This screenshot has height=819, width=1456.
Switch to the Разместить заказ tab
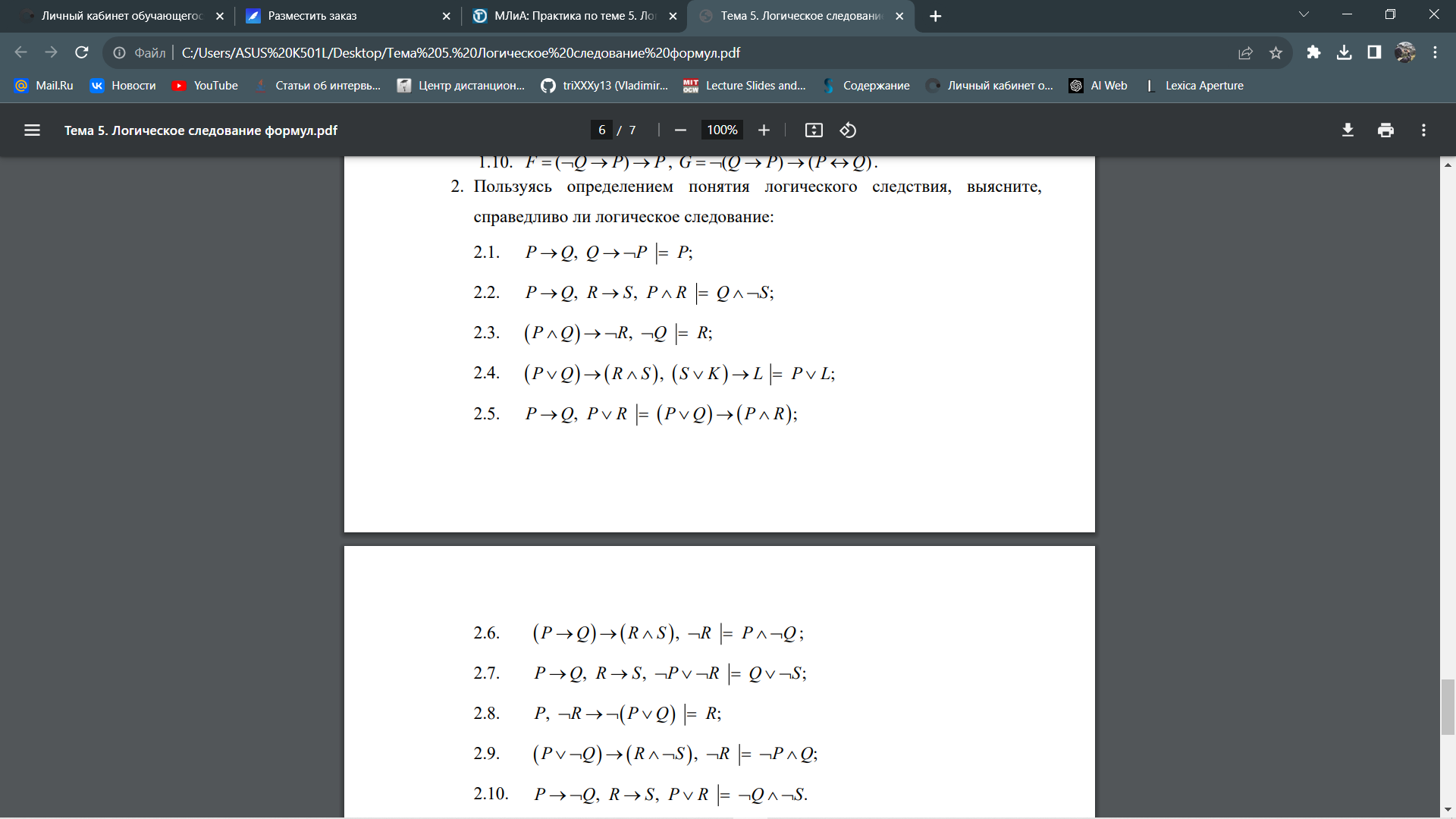coord(312,16)
